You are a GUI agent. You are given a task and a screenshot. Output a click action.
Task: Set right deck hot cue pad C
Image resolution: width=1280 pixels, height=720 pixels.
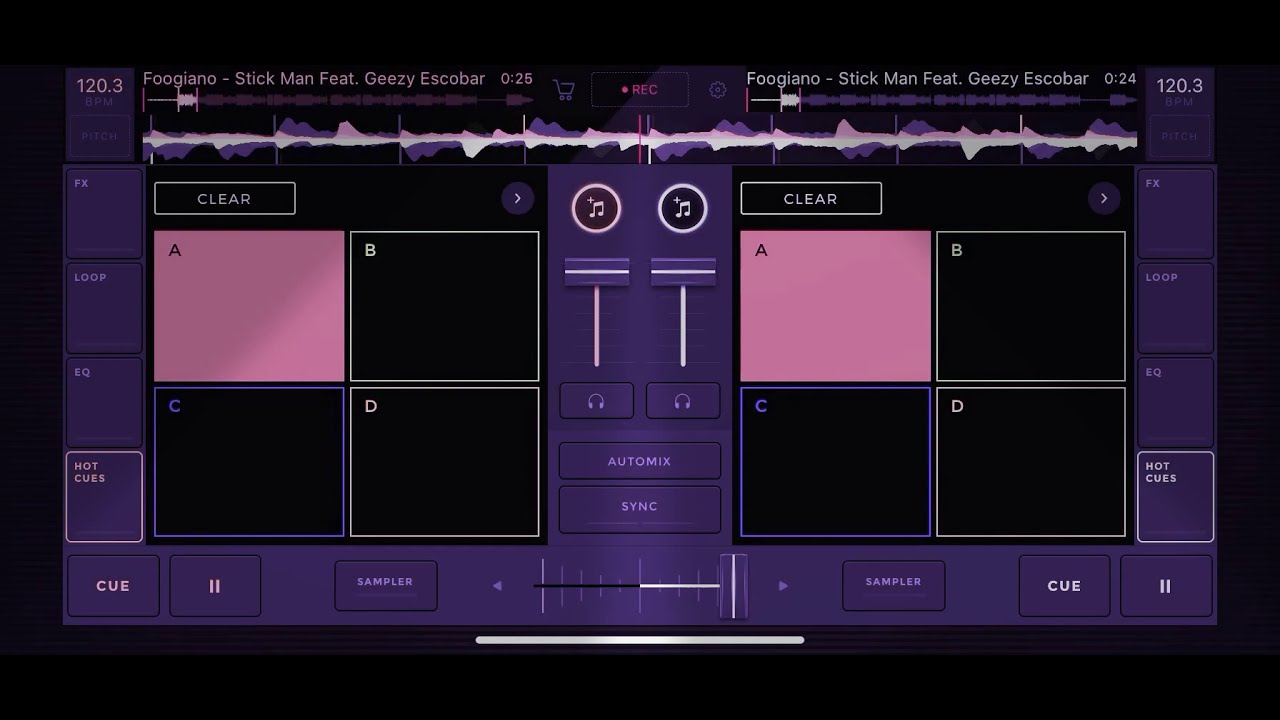click(835, 462)
